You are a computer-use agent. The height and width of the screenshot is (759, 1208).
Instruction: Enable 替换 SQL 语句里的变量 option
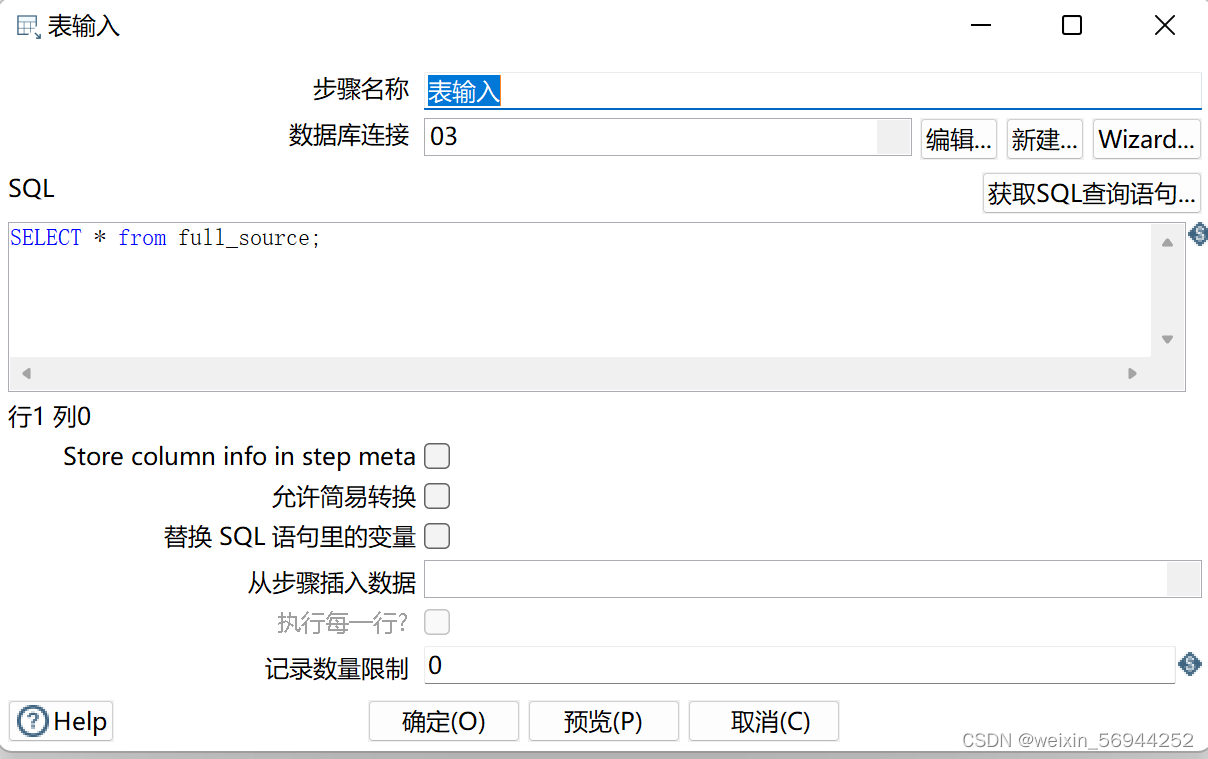pos(437,536)
